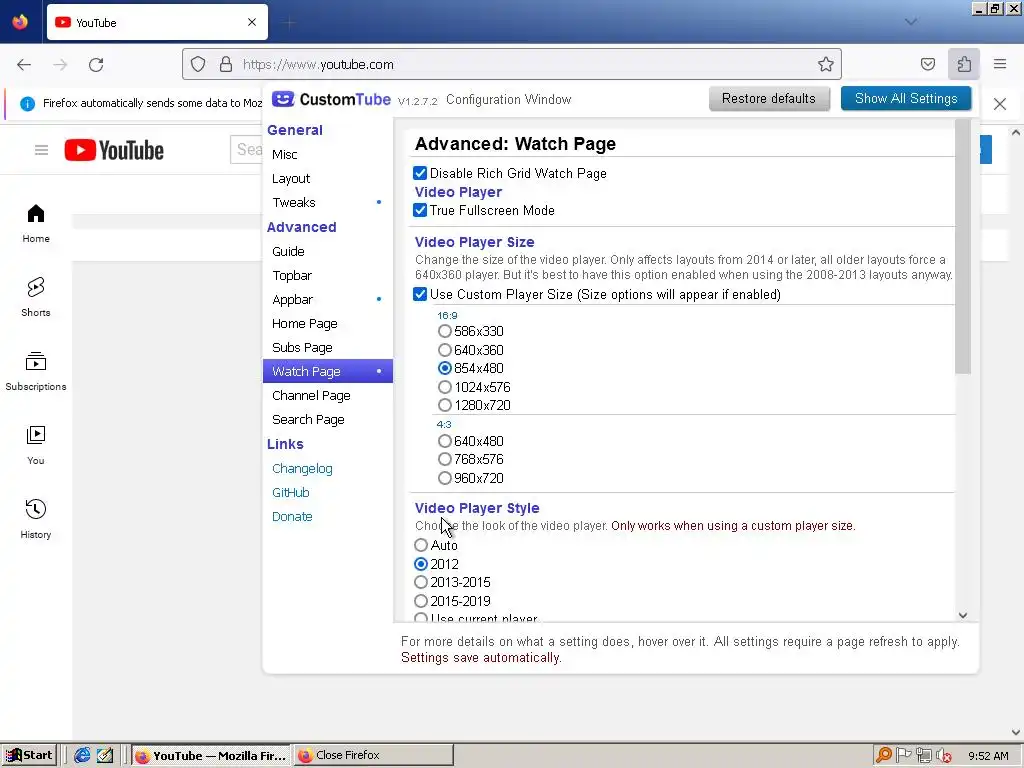Open tracking protection shield icon
Image resolution: width=1024 pixels, height=768 pixels.
point(198,64)
